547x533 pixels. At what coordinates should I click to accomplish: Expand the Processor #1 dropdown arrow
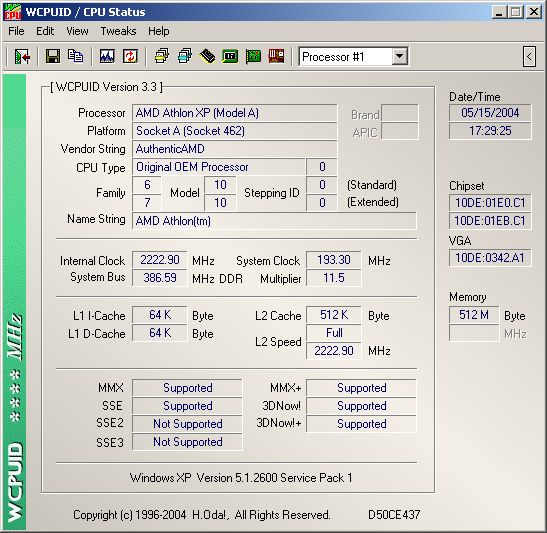coord(399,56)
